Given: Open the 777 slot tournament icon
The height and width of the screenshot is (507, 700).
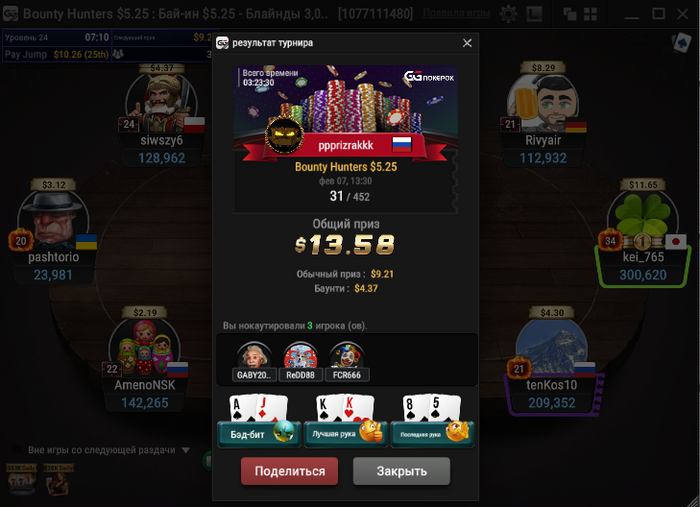Looking at the screenshot, I should tap(21, 480).
